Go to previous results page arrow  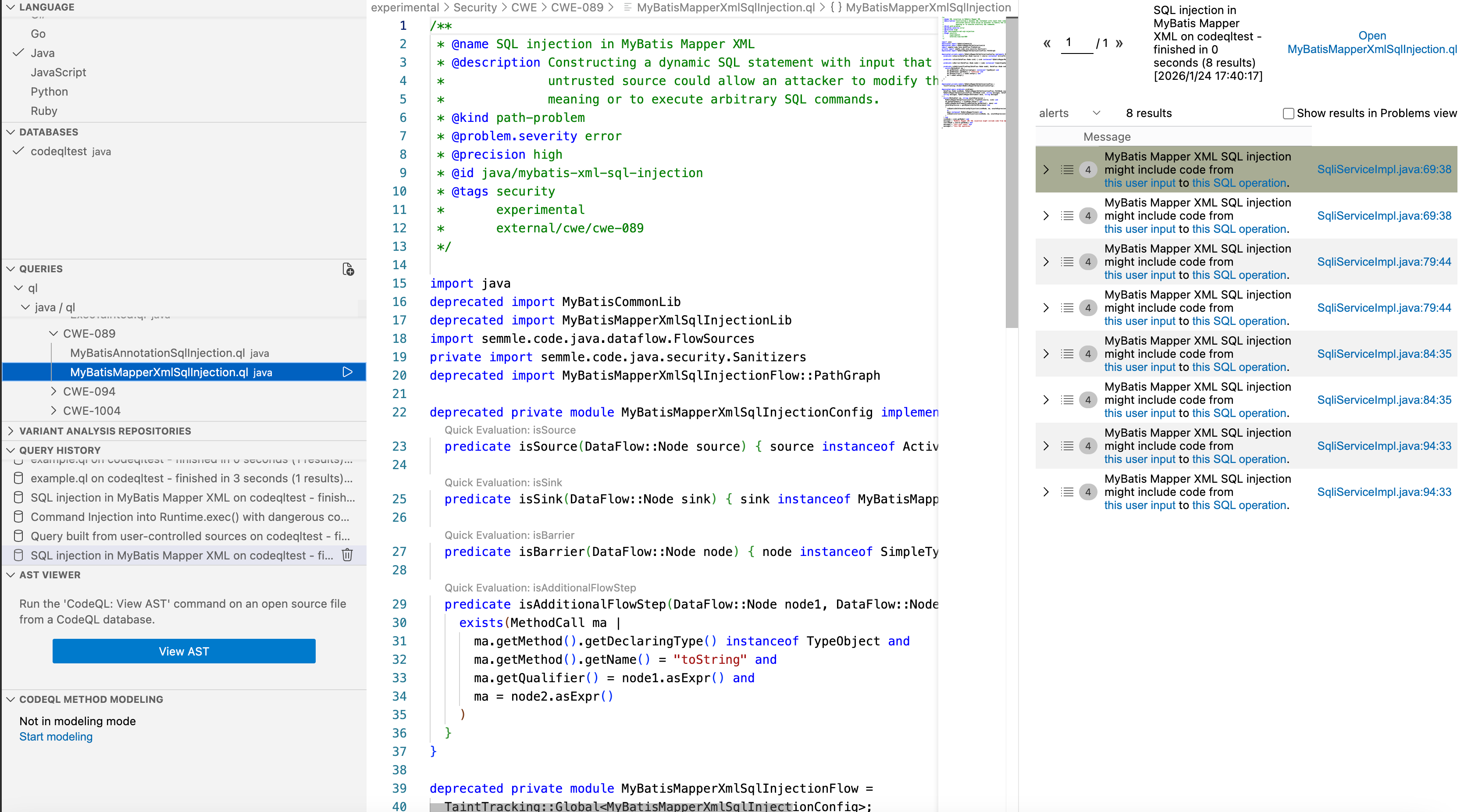pos(1047,43)
